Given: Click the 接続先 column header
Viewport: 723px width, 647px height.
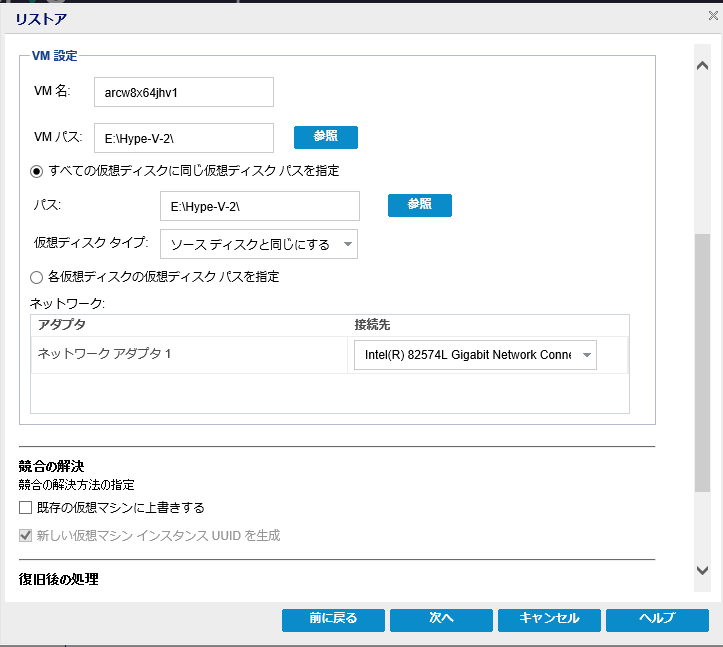Looking at the screenshot, I should tap(488, 325).
